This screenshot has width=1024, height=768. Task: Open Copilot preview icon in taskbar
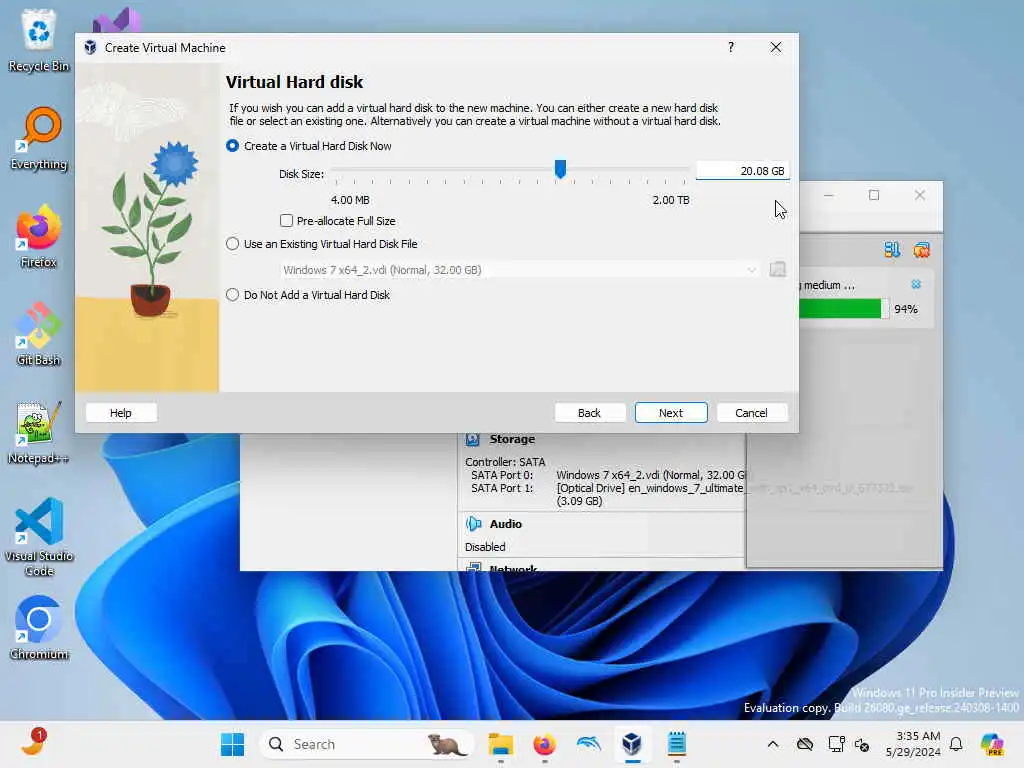point(991,744)
